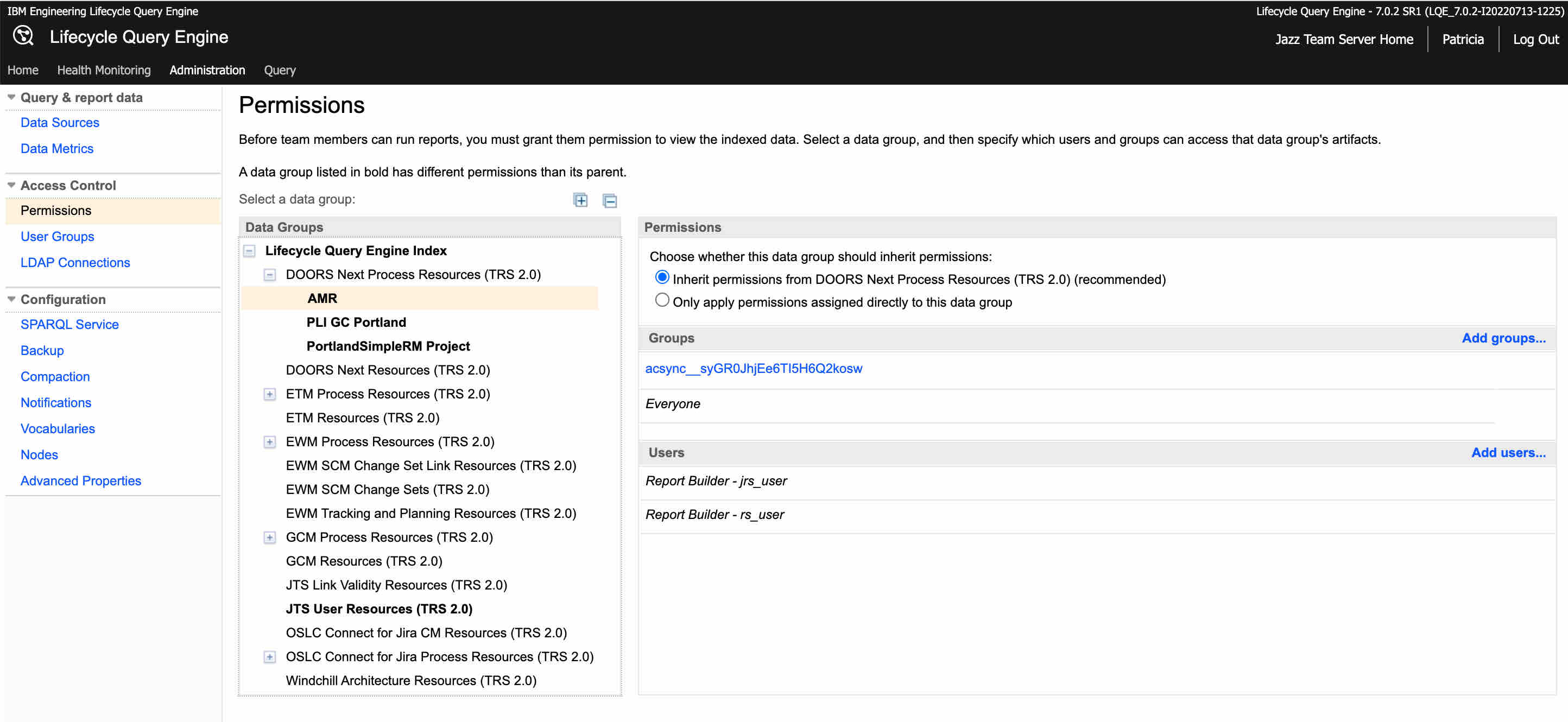The image size is (1568, 722).
Task: Select DOORS Next Process Resources tree label
Action: click(413, 275)
